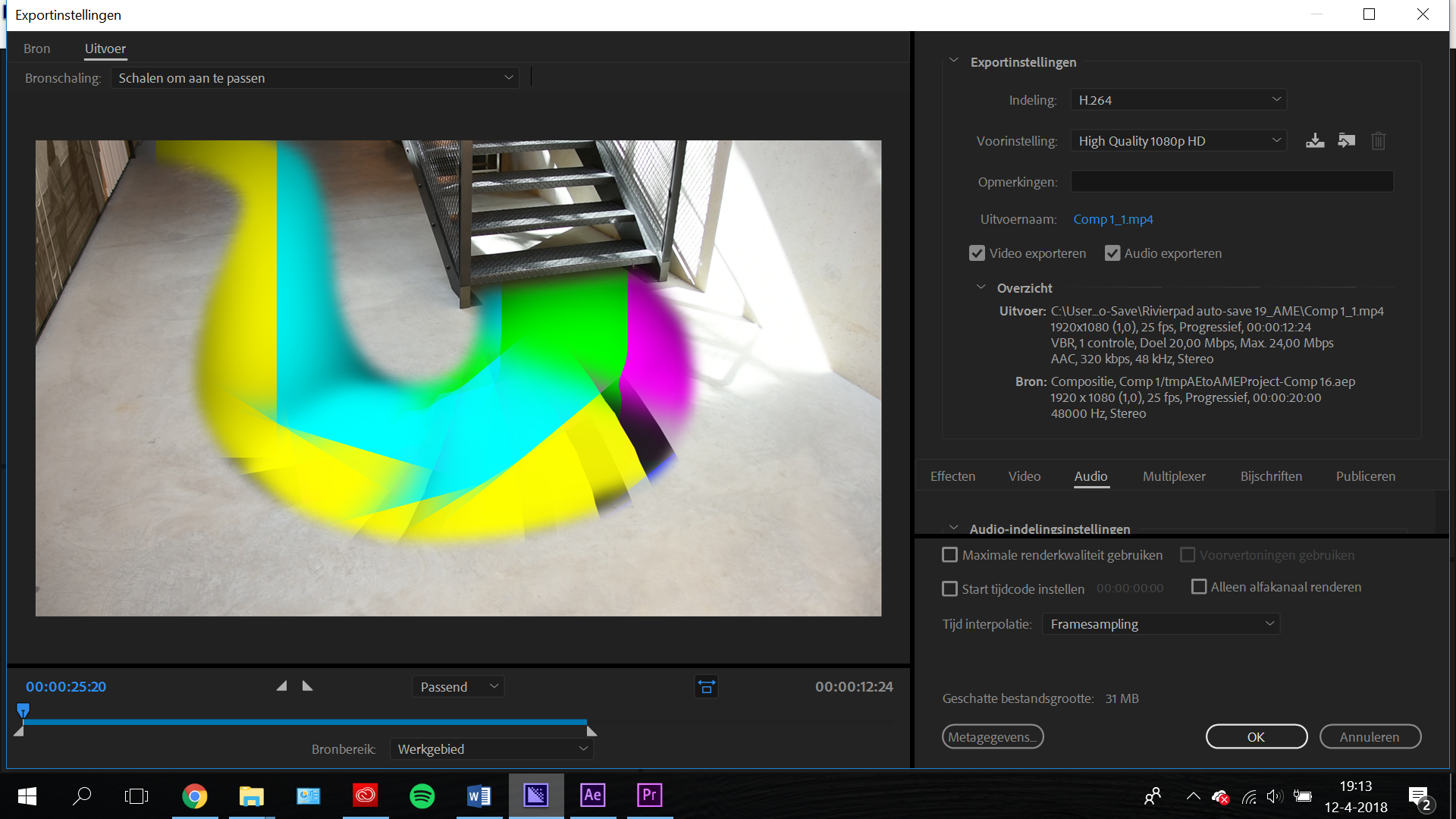The image size is (1456, 819).
Task: Toggle the aspect ratio corrected preview icon
Action: [x=706, y=686]
